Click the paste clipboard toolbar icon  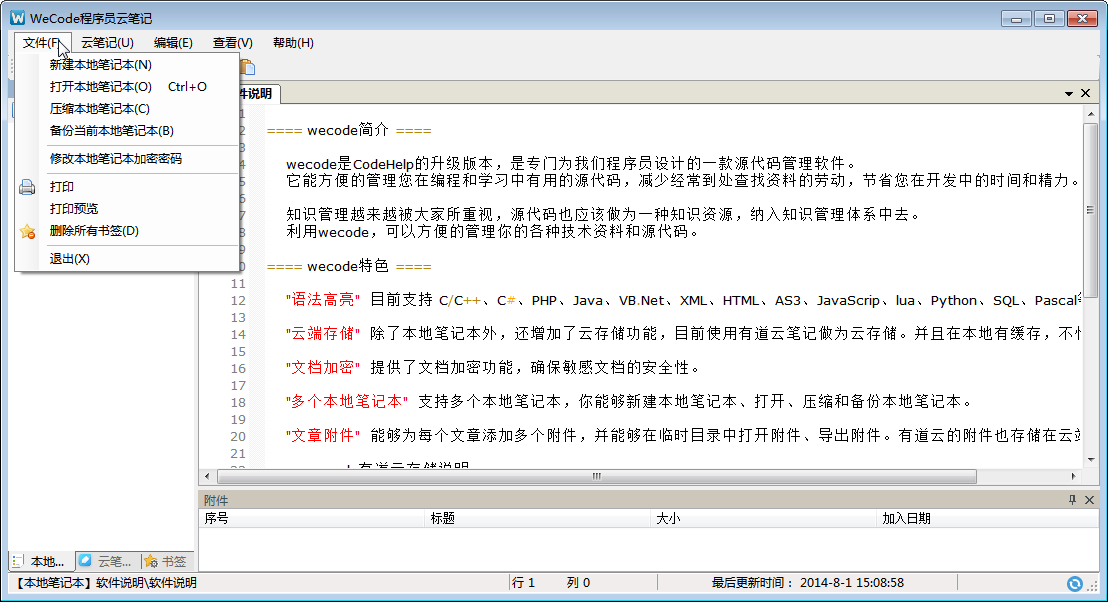pyautogui.click(x=247, y=67)
